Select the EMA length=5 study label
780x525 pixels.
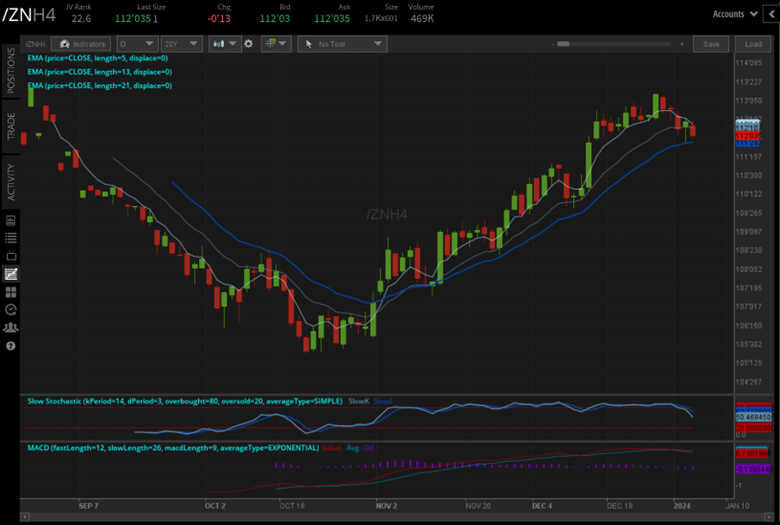click(98, 58)
